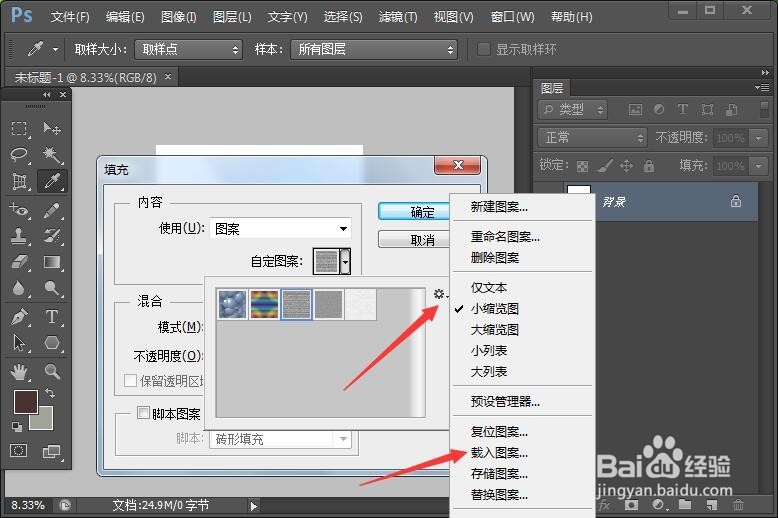
Task: Select the Pen tool
Action: point(19,317)
